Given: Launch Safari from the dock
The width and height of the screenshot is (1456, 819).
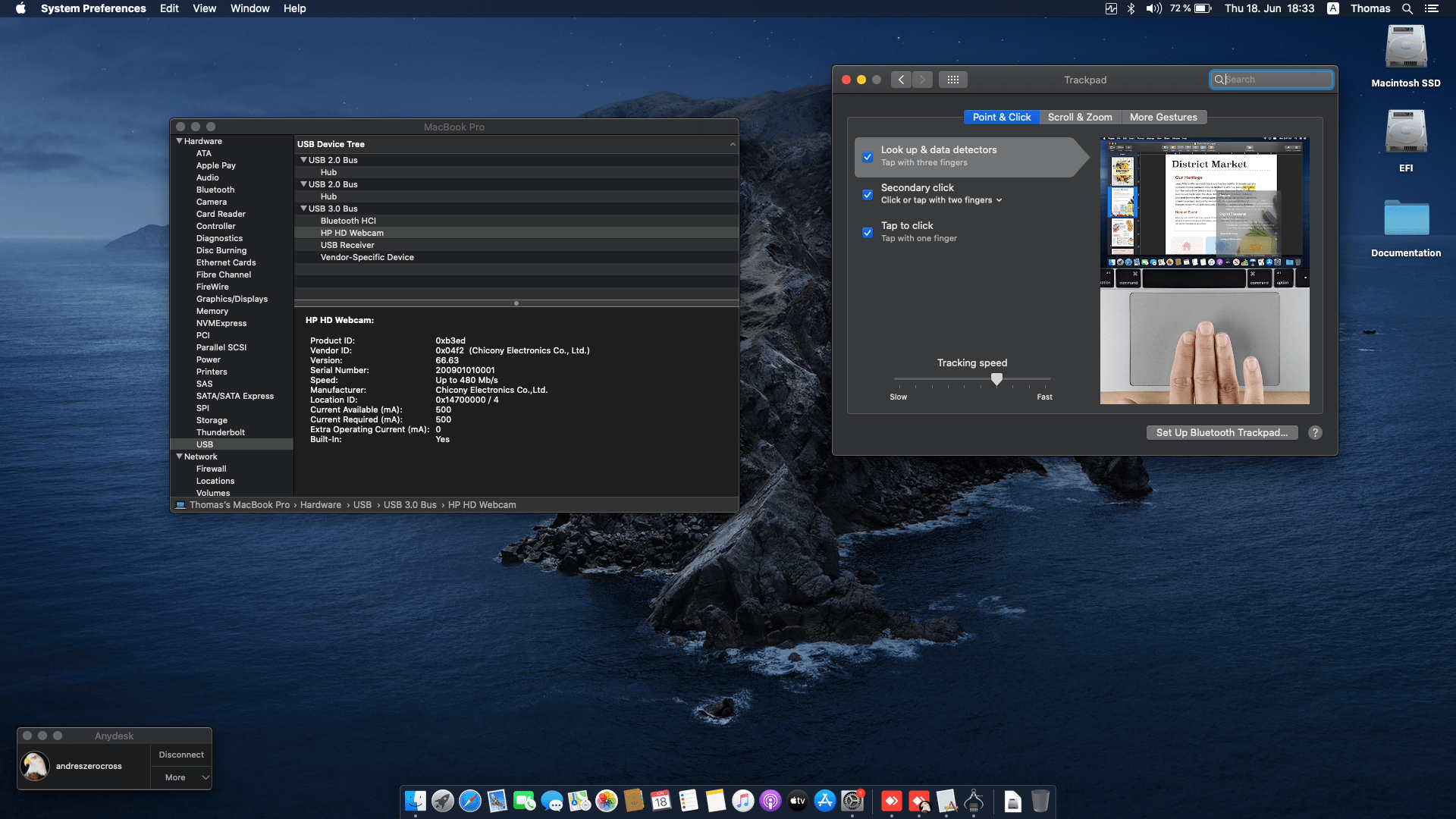Looking at the screenshot, I should coord(470,801).
